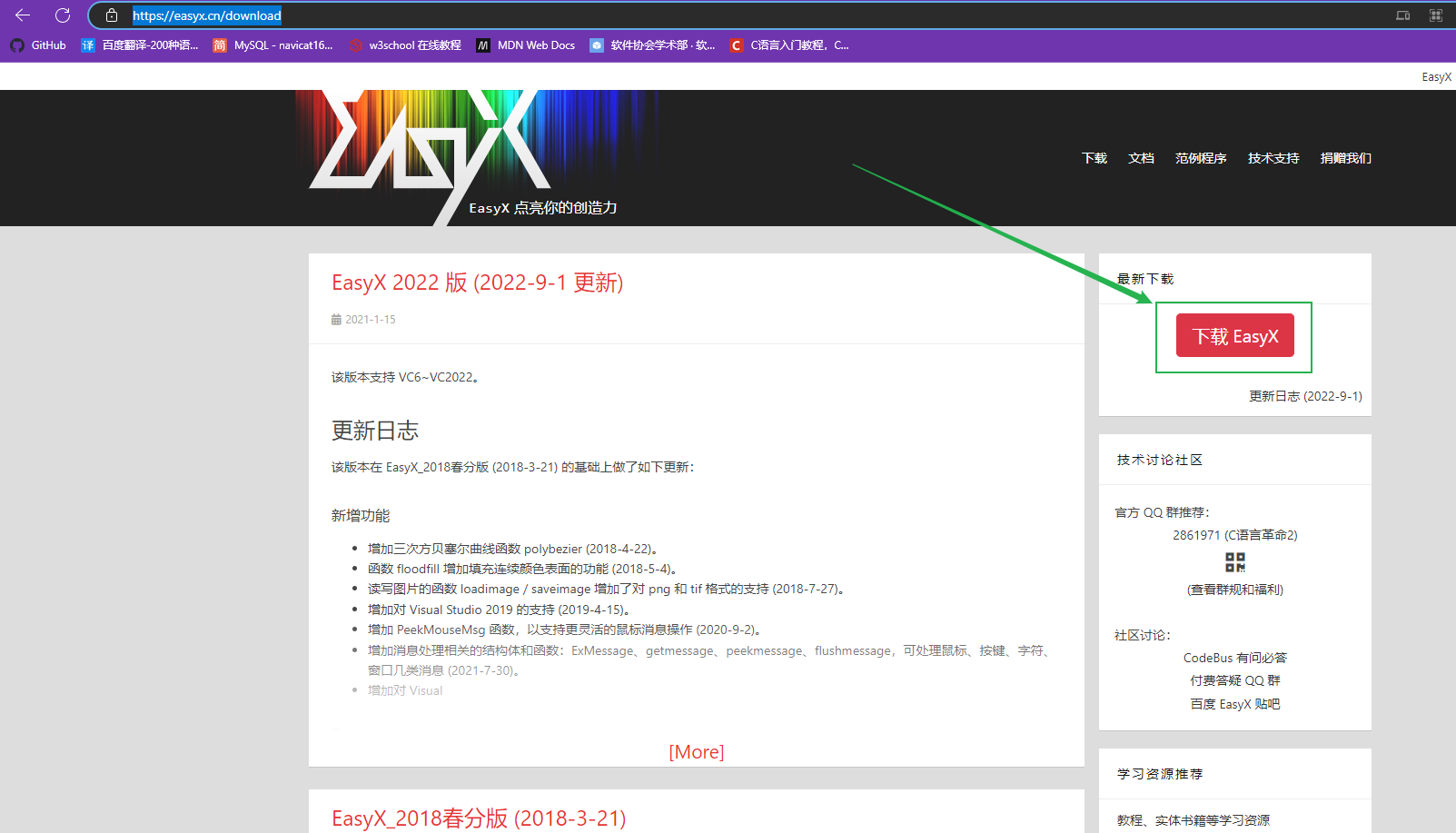Open the w3school 在线教程 bookmark
Image resolution: width=1456 pixels, height=833 pixels.
coord(405,45)
